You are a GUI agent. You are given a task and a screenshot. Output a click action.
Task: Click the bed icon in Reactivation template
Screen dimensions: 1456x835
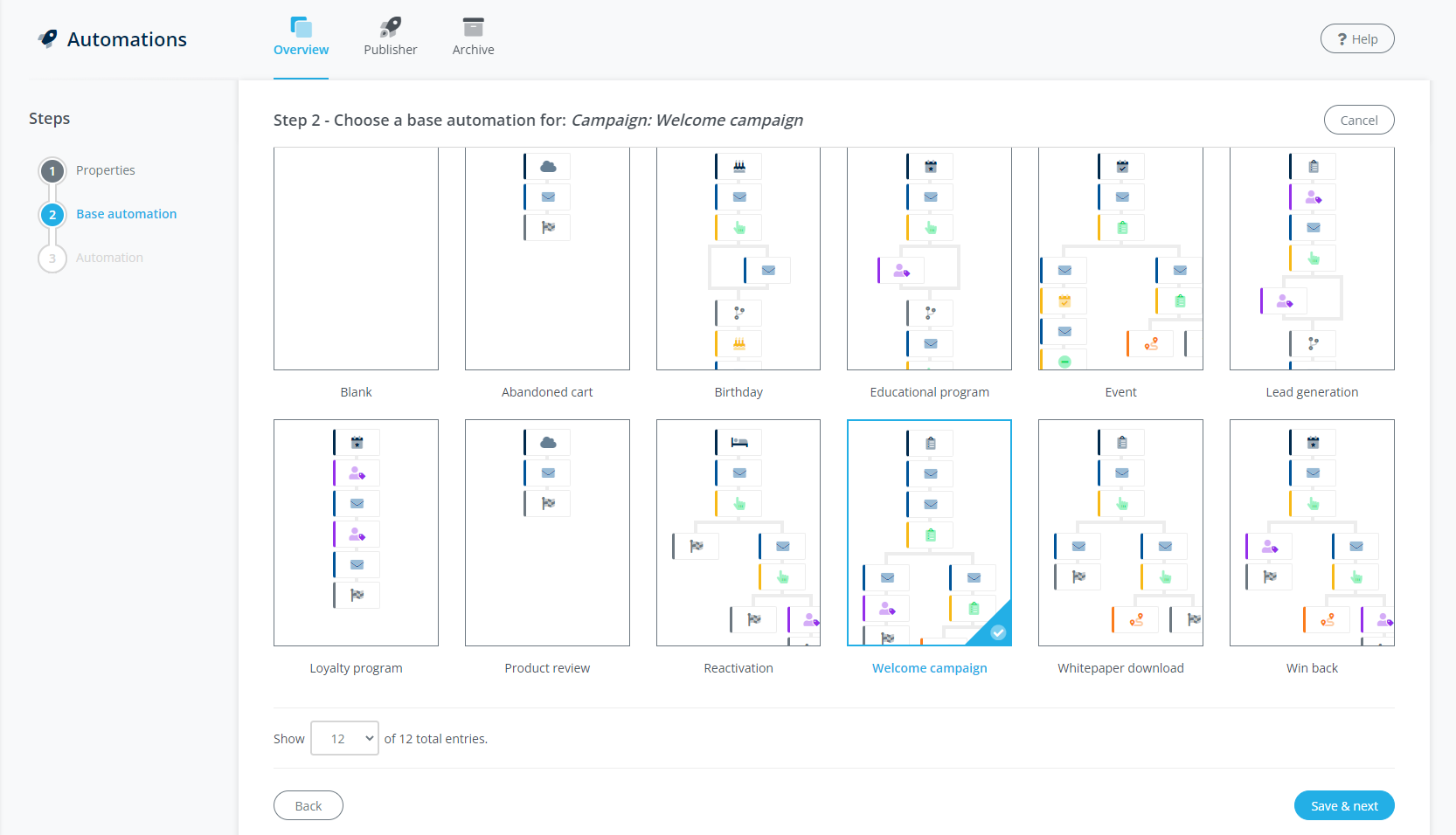(739, 442)
